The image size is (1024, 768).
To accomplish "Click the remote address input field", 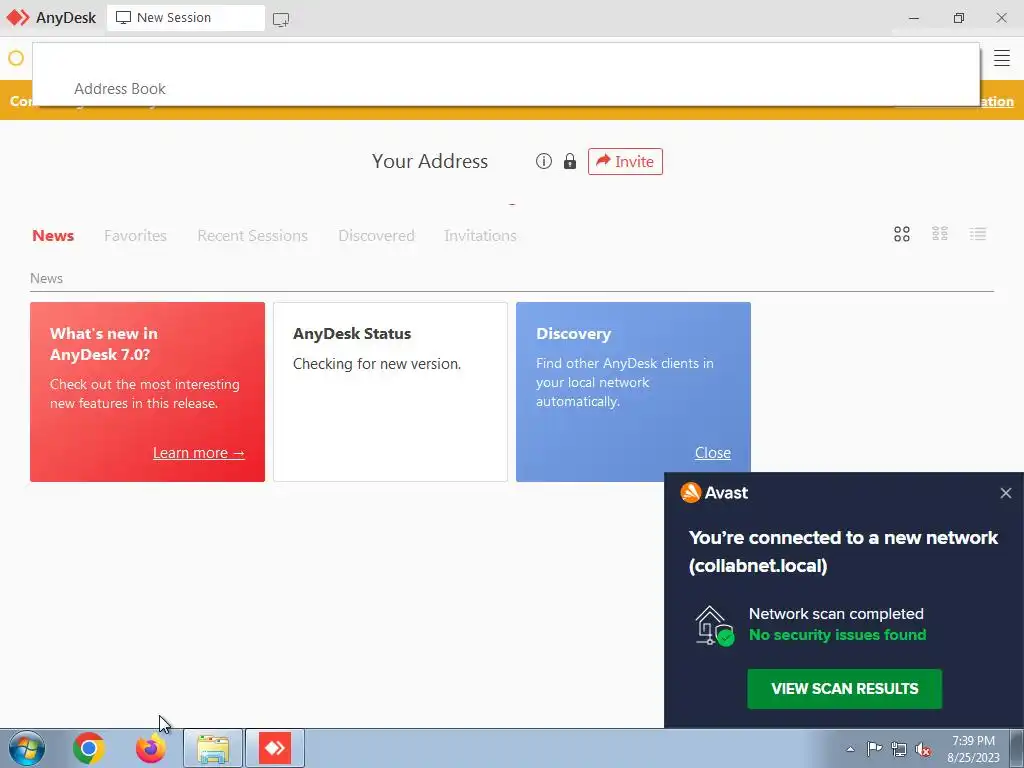I will coord(506,60).
